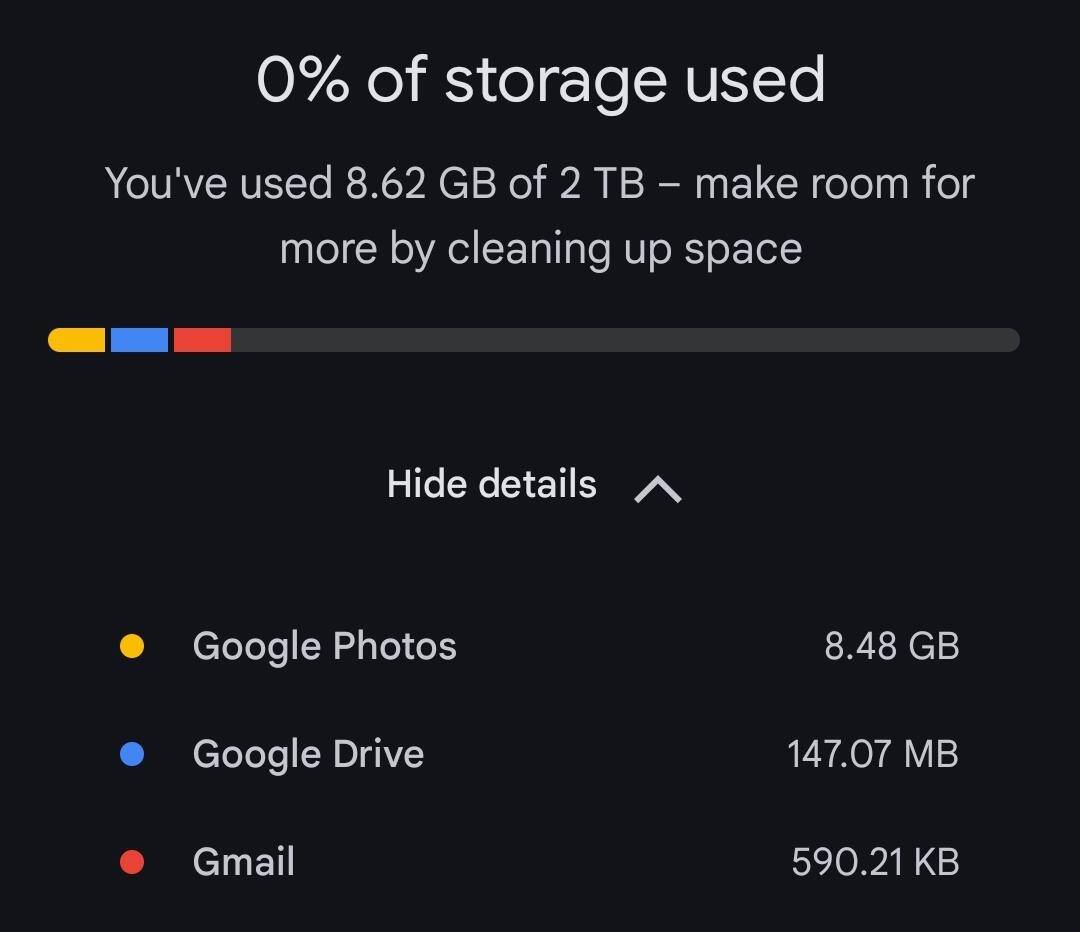Open the Google Drive storage entry label
This screenshot has width=1080, height=932.
pos(308,754)
